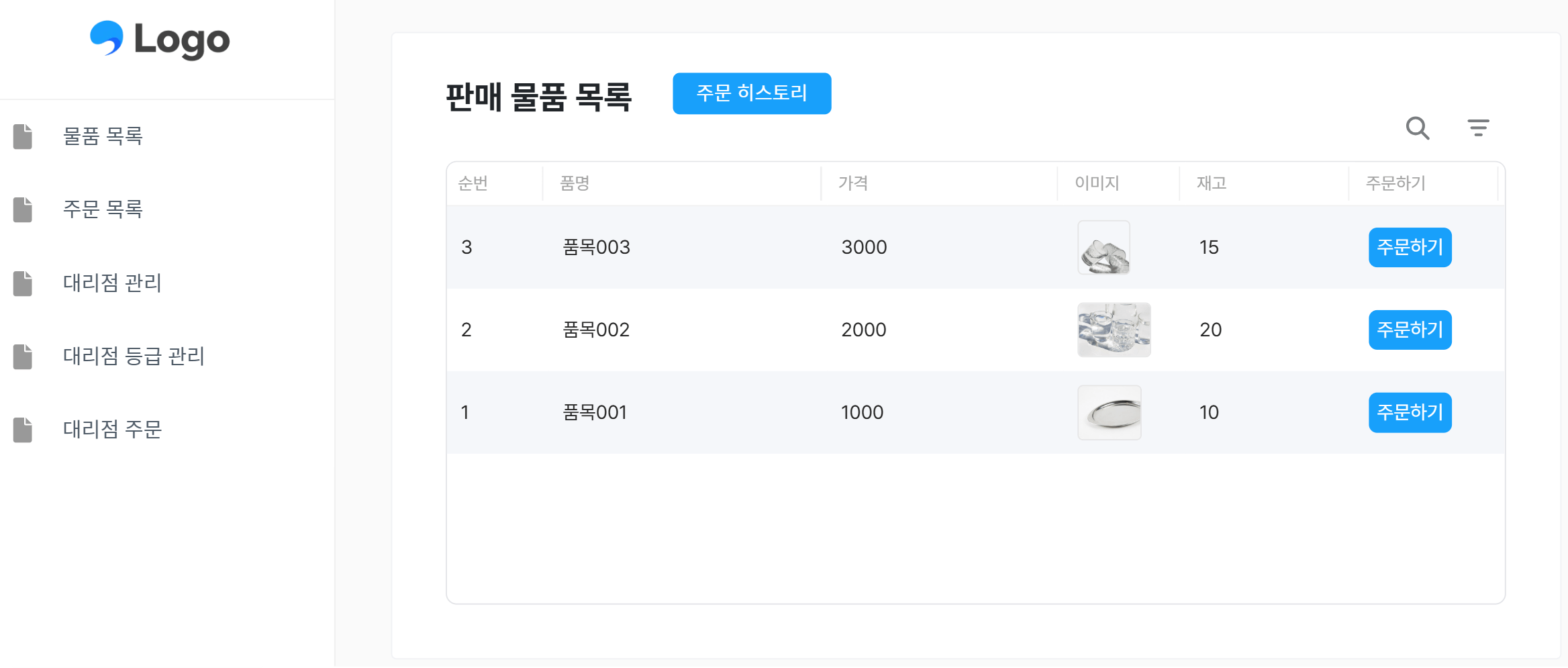This screenshot has height=668, width=1568.
Task: Click 주문하기 for 품목001
Action: point(1410,412)
